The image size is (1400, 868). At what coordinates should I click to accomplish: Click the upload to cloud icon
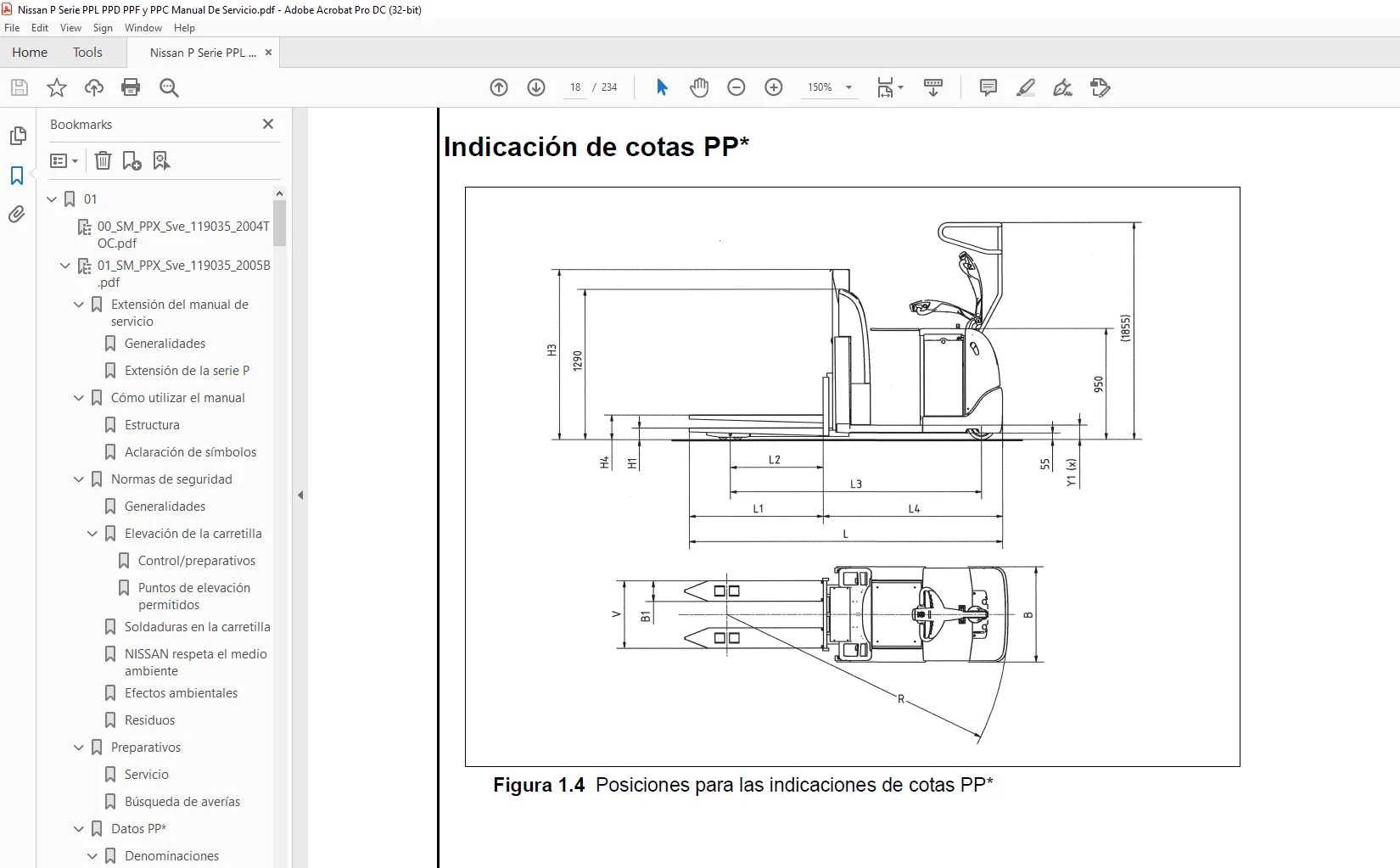tap(94, 87)
